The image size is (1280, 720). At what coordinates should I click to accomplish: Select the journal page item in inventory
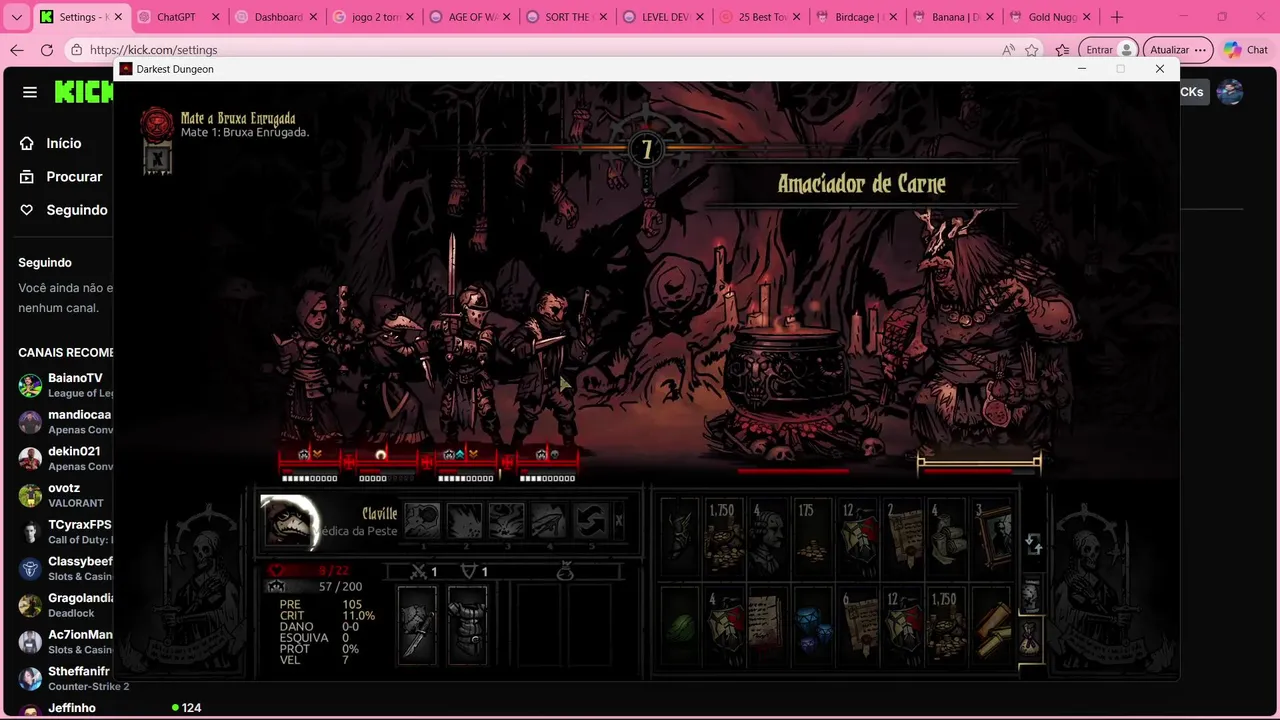(x=767, y=628)
